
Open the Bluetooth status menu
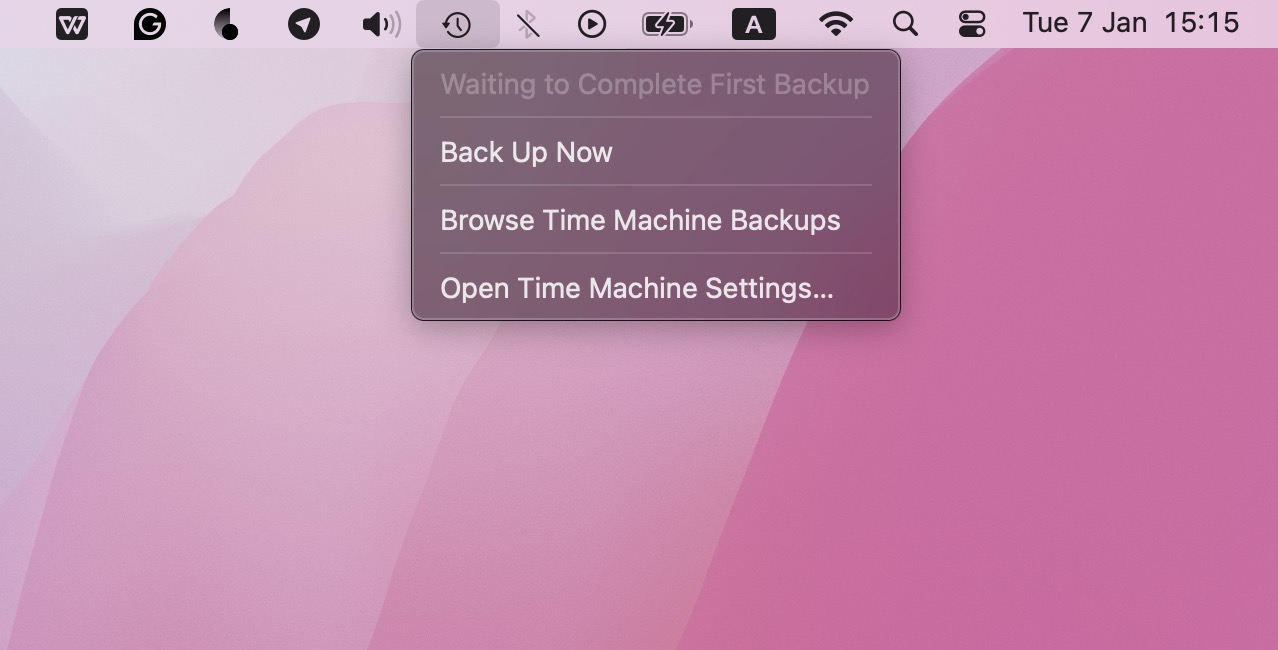(x=528, y=24)
